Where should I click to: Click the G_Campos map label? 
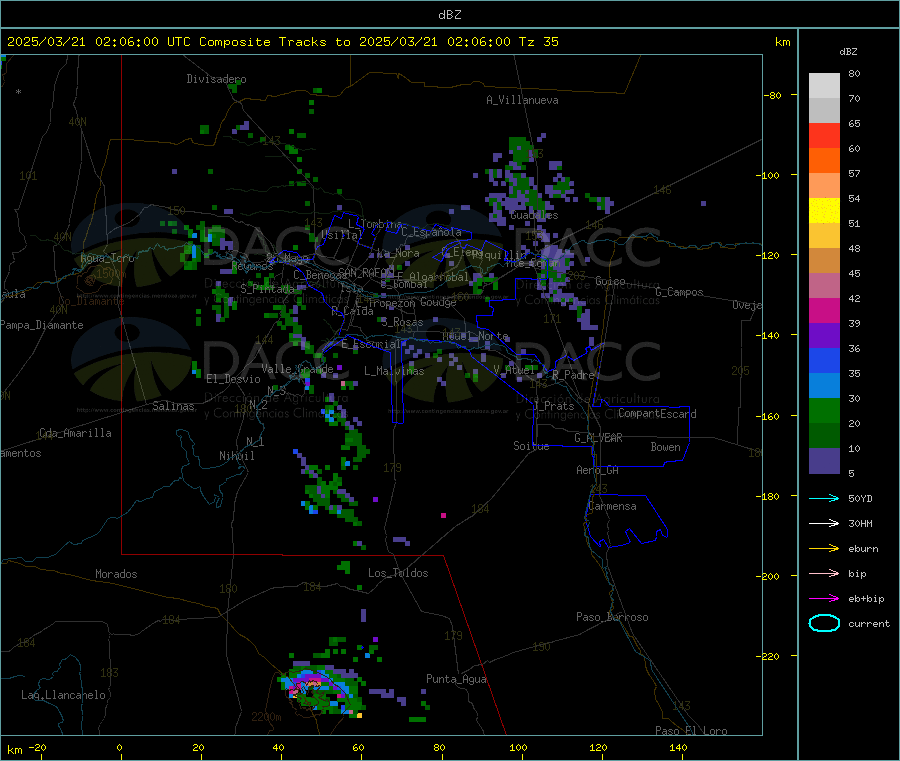click(x=680, y=292)
